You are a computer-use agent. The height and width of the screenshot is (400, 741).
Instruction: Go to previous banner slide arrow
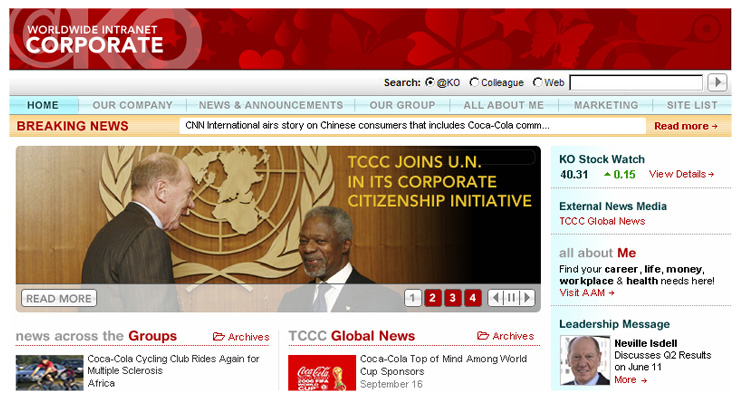[495, 298]
